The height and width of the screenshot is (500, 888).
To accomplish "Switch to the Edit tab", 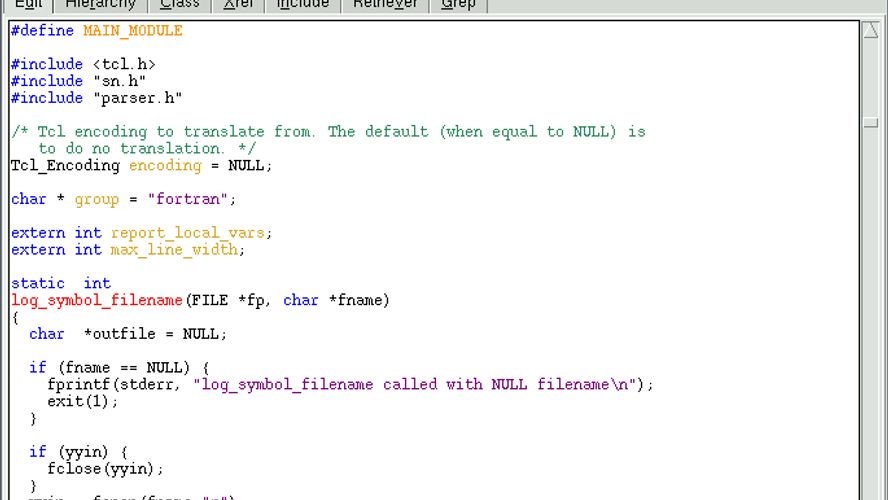I will 28,5.
